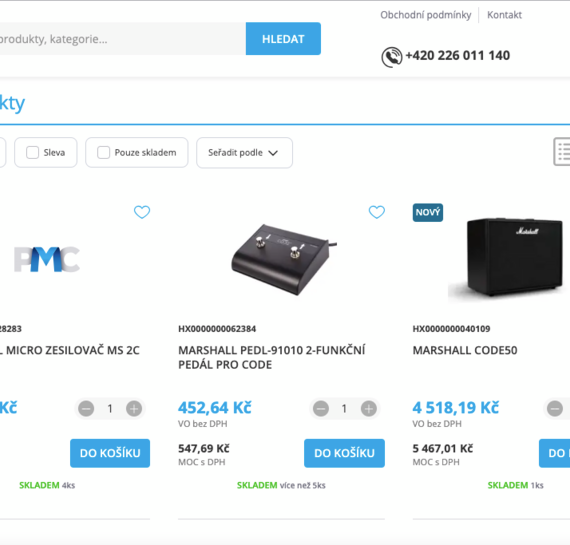The width and height of the screenshot is (570, 545).
Task: Click the phone call icon
Action: pyautogui.click(x=392, y=57)
